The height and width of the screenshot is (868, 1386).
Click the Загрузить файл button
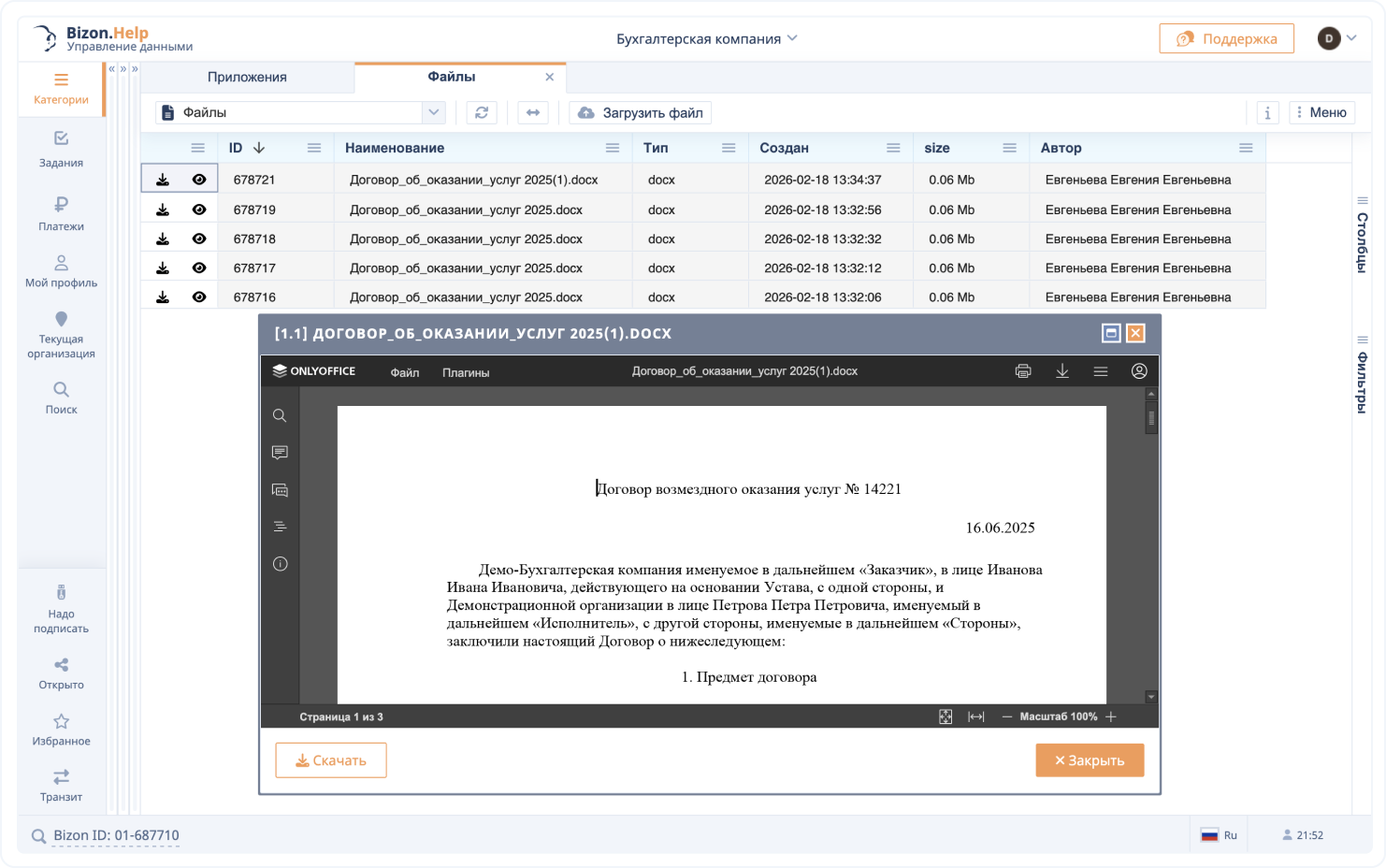639,112
